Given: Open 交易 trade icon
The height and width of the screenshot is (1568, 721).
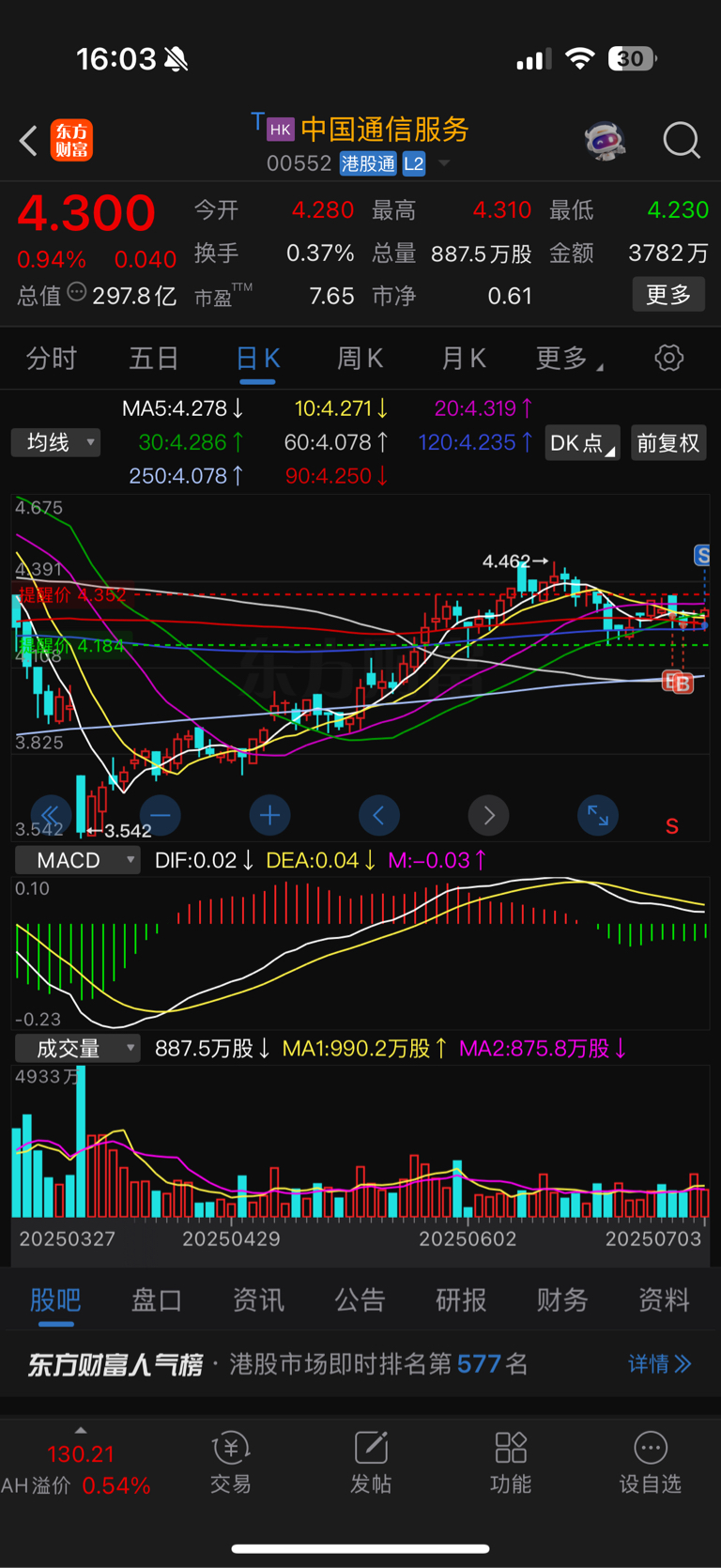Looking at the screenshot, I should 231,1463.
